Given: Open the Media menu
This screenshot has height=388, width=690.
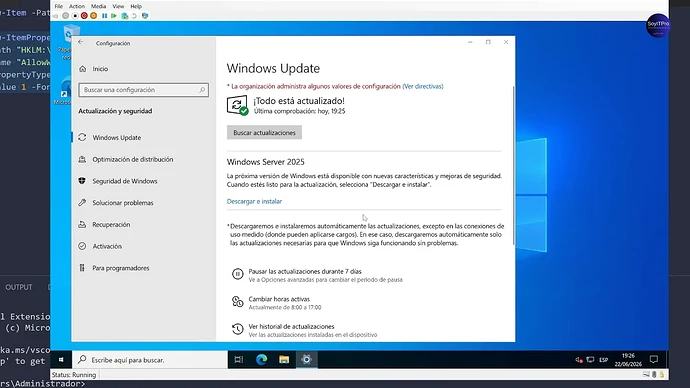Looking at the screenshot, I should [x=98, y=6].
